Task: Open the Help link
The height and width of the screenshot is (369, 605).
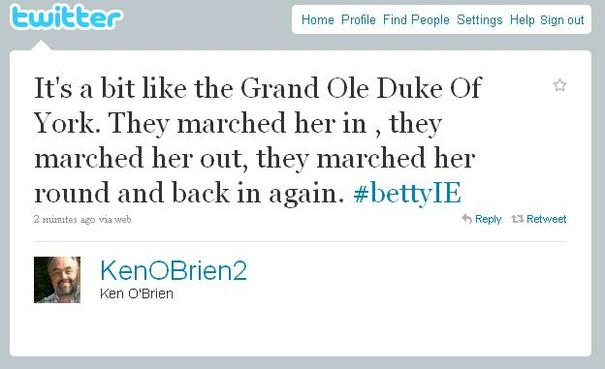Action: 522,20
